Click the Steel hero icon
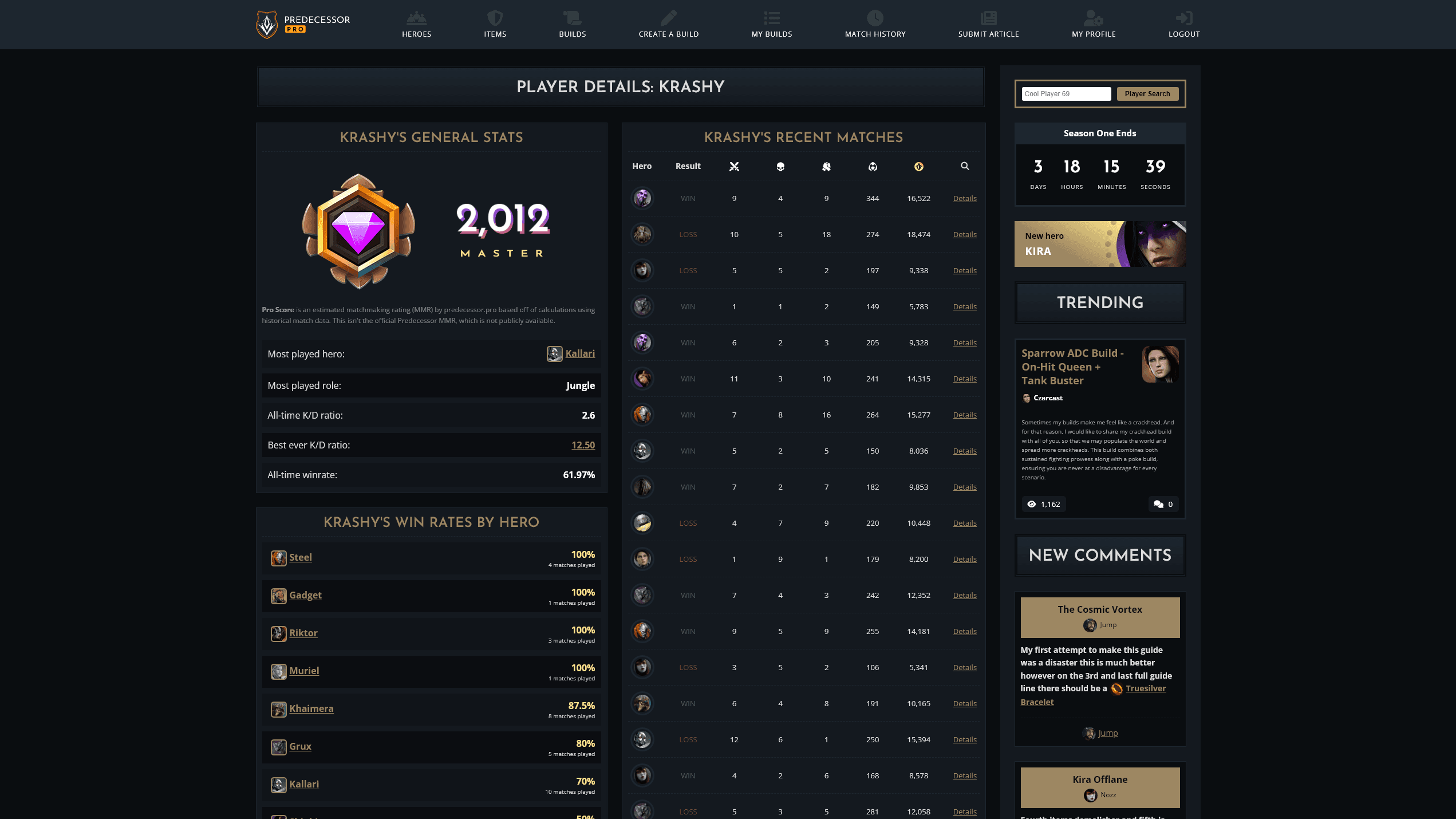Screen dimensions: 1456x819 coord(279,558)
